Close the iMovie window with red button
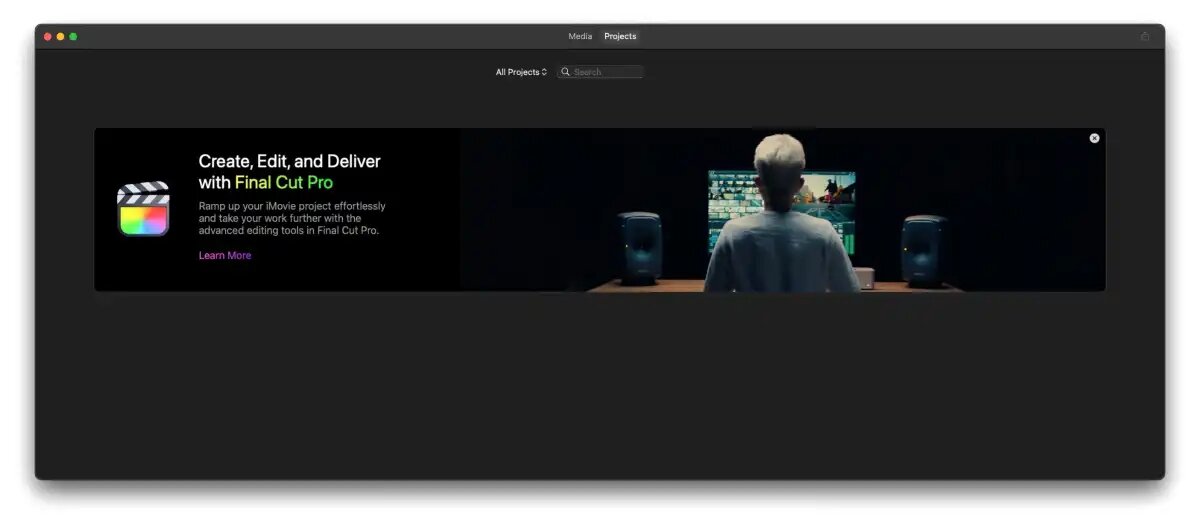This screenshot has height=527, width=1200. [x=47, y=36]
